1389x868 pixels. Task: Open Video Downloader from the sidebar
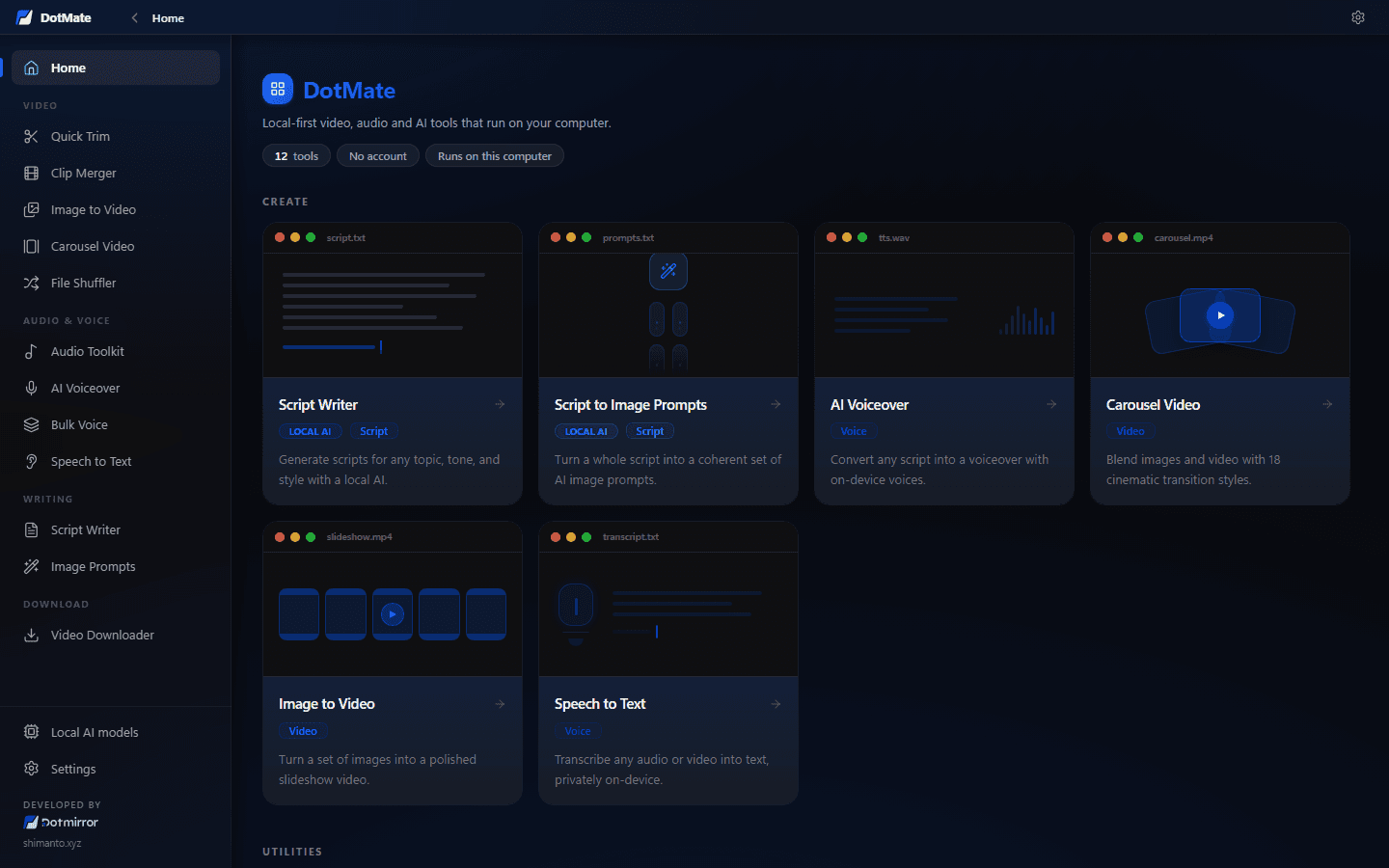point(116,635)
